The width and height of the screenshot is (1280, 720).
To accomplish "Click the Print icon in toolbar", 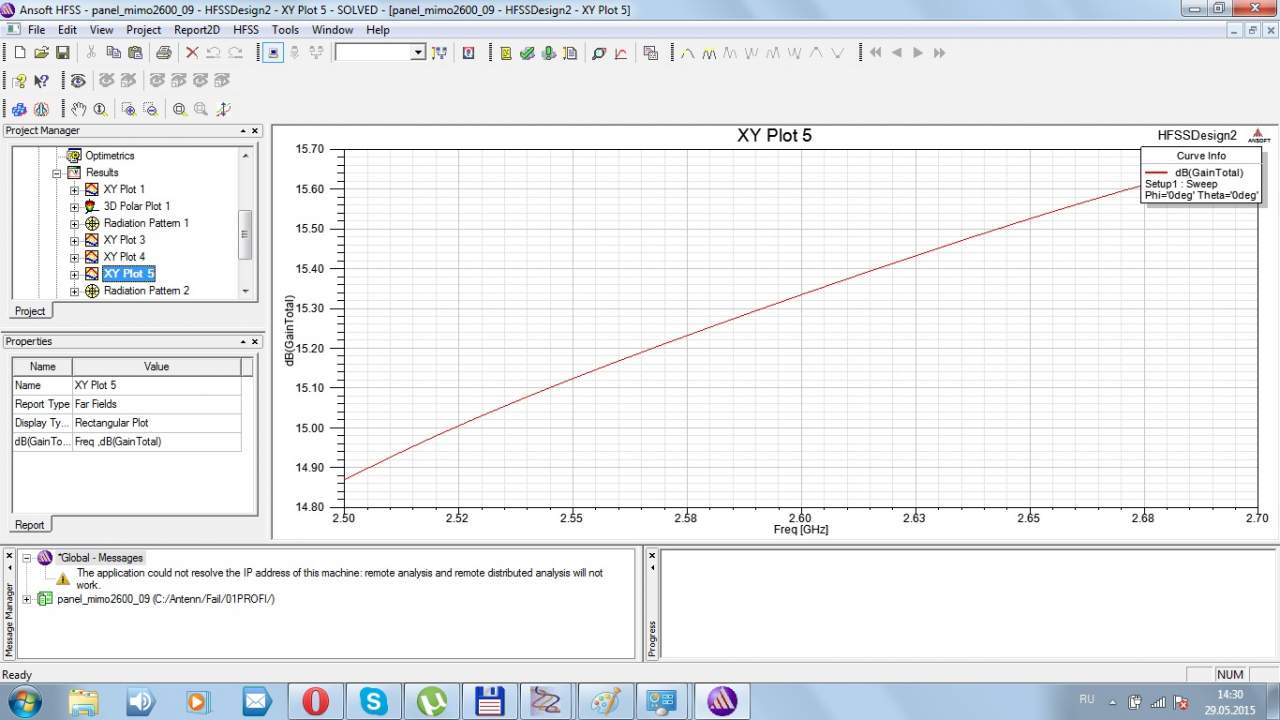I will coord(163,53).
